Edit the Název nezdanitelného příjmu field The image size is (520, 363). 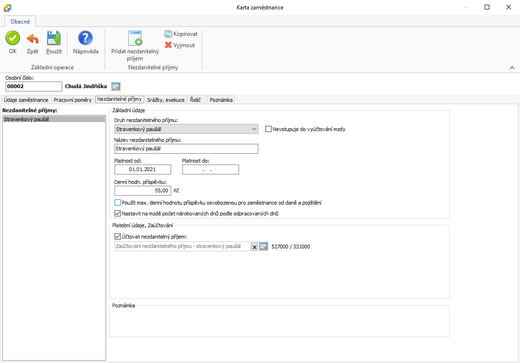pos(186,149)
